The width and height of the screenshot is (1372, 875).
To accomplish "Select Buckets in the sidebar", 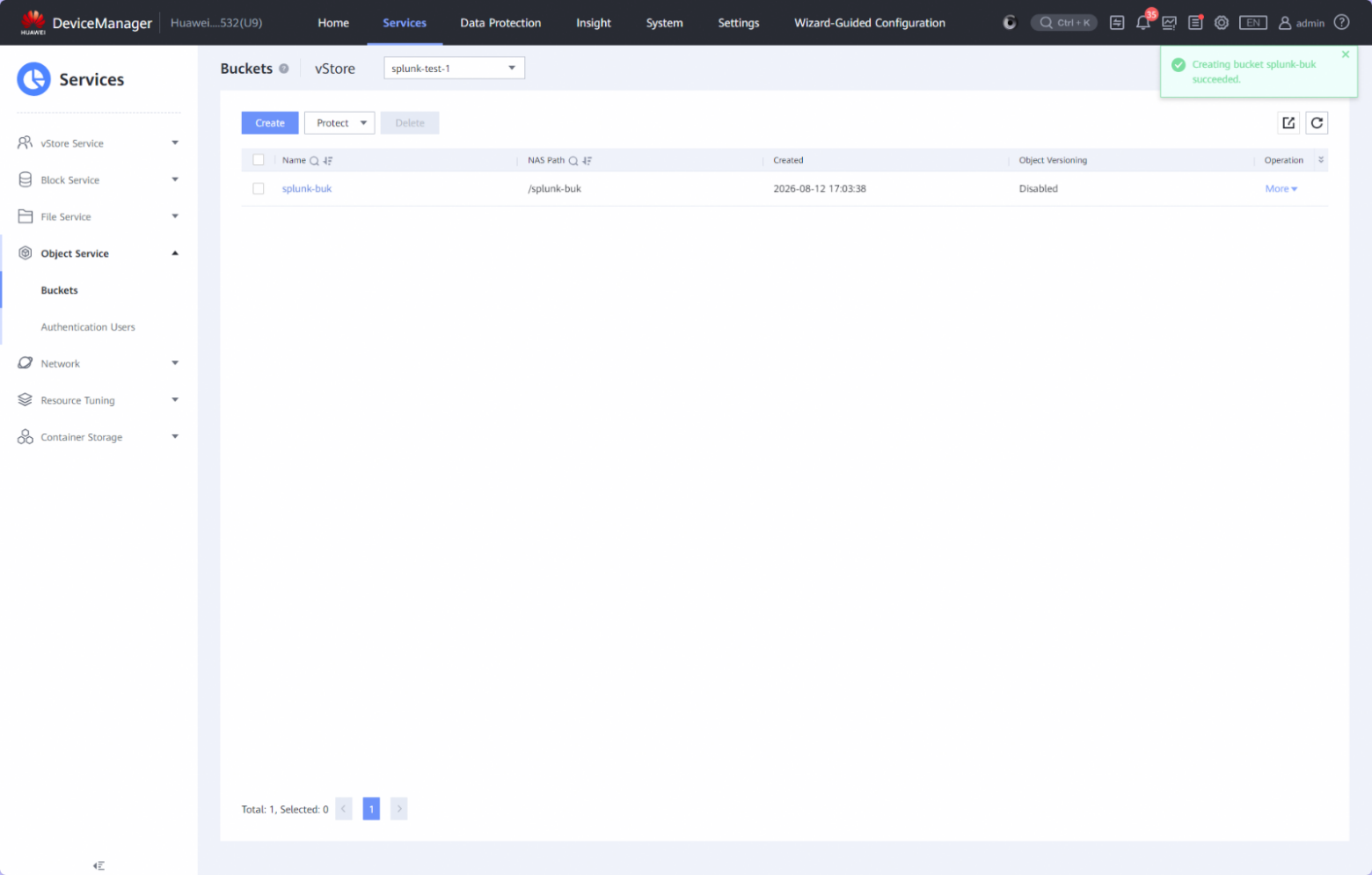I will click(59, 290).
